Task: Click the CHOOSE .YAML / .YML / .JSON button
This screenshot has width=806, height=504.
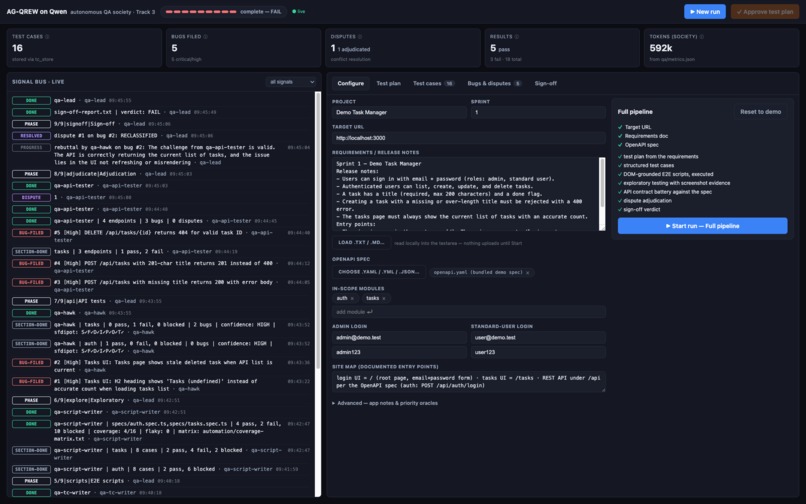Action: click(379, 272)
